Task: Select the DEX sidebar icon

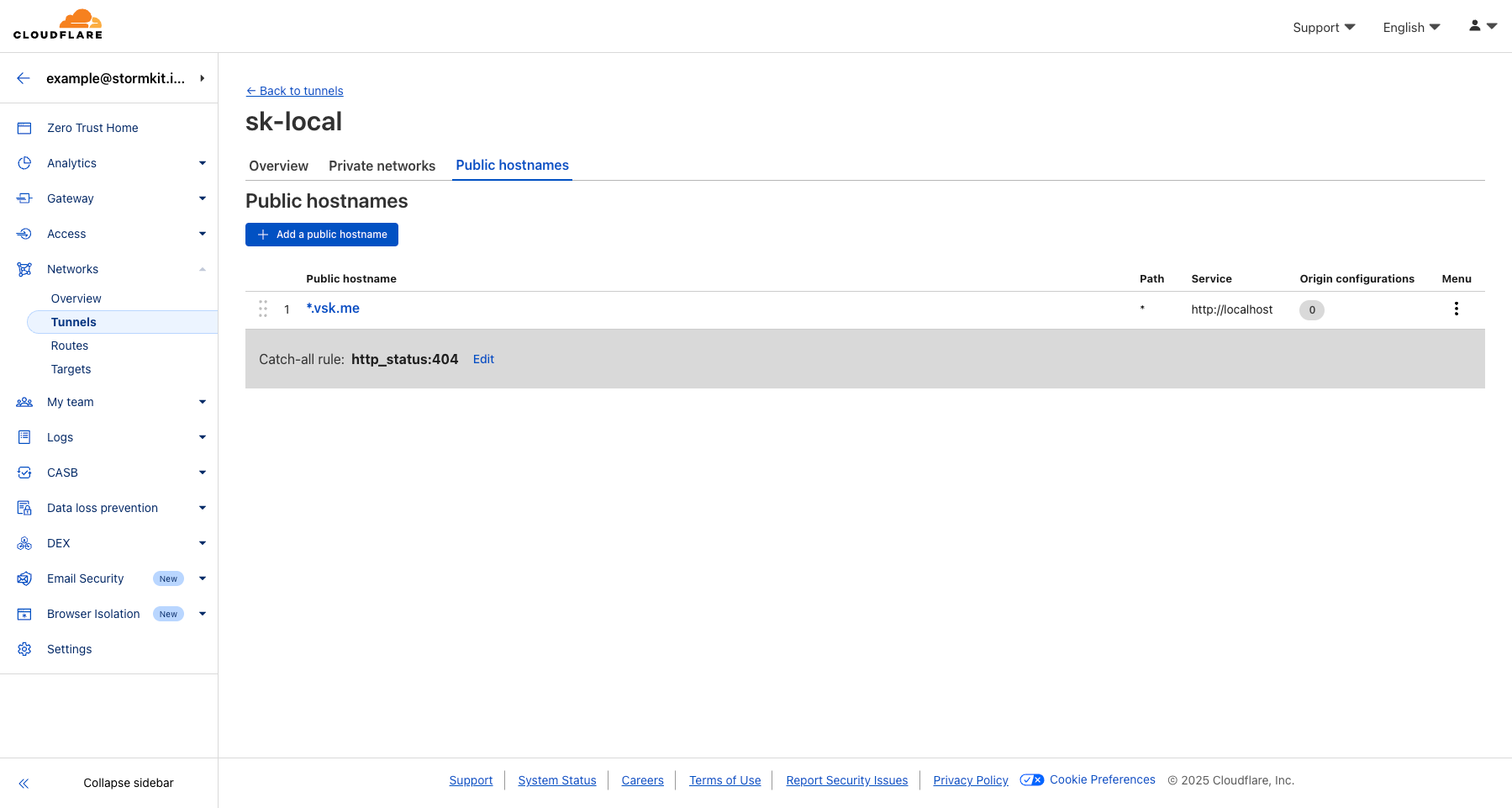Action: tap(24, 542)
